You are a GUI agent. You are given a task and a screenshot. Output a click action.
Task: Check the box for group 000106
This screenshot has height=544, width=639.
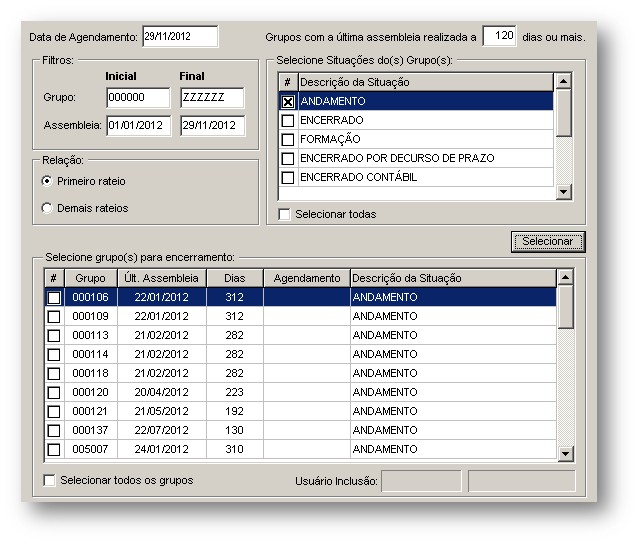coord(54,297)
